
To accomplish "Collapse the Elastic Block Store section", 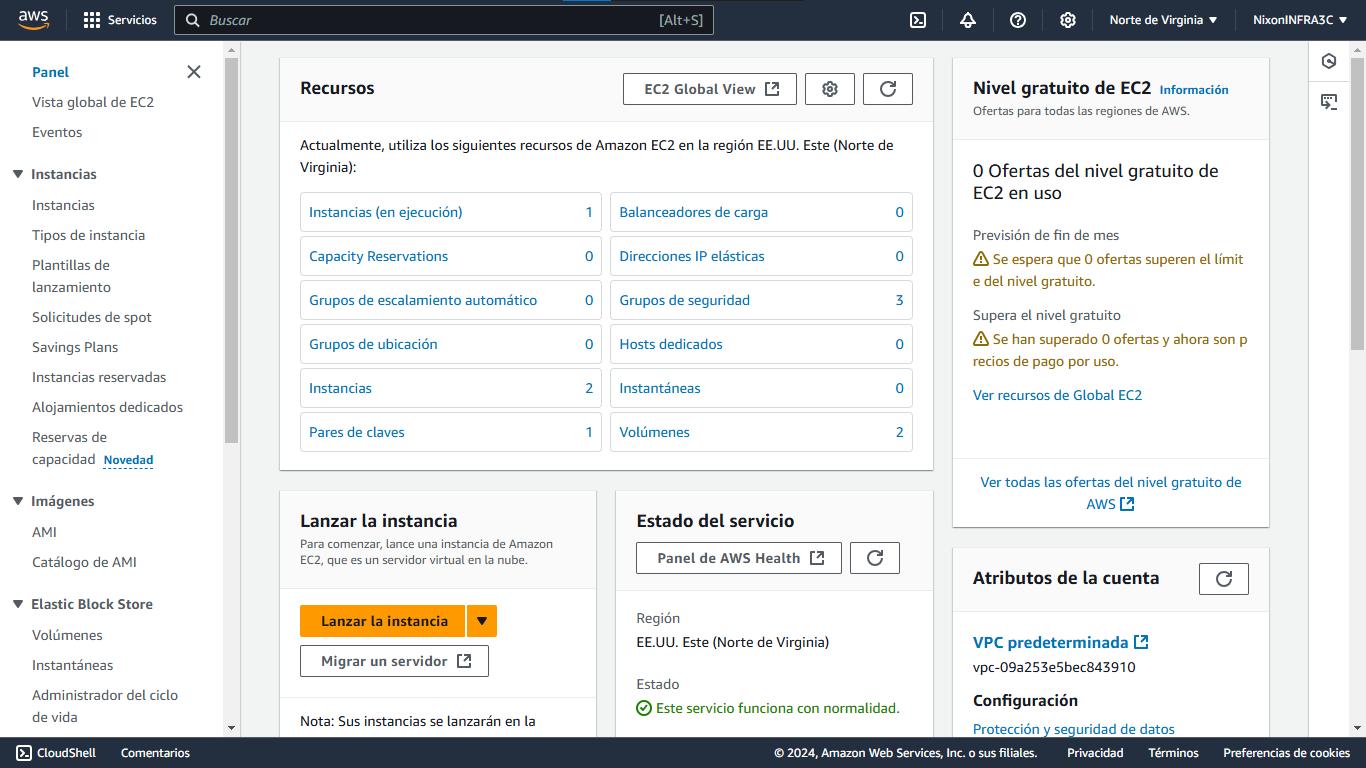I will (17, 604).
